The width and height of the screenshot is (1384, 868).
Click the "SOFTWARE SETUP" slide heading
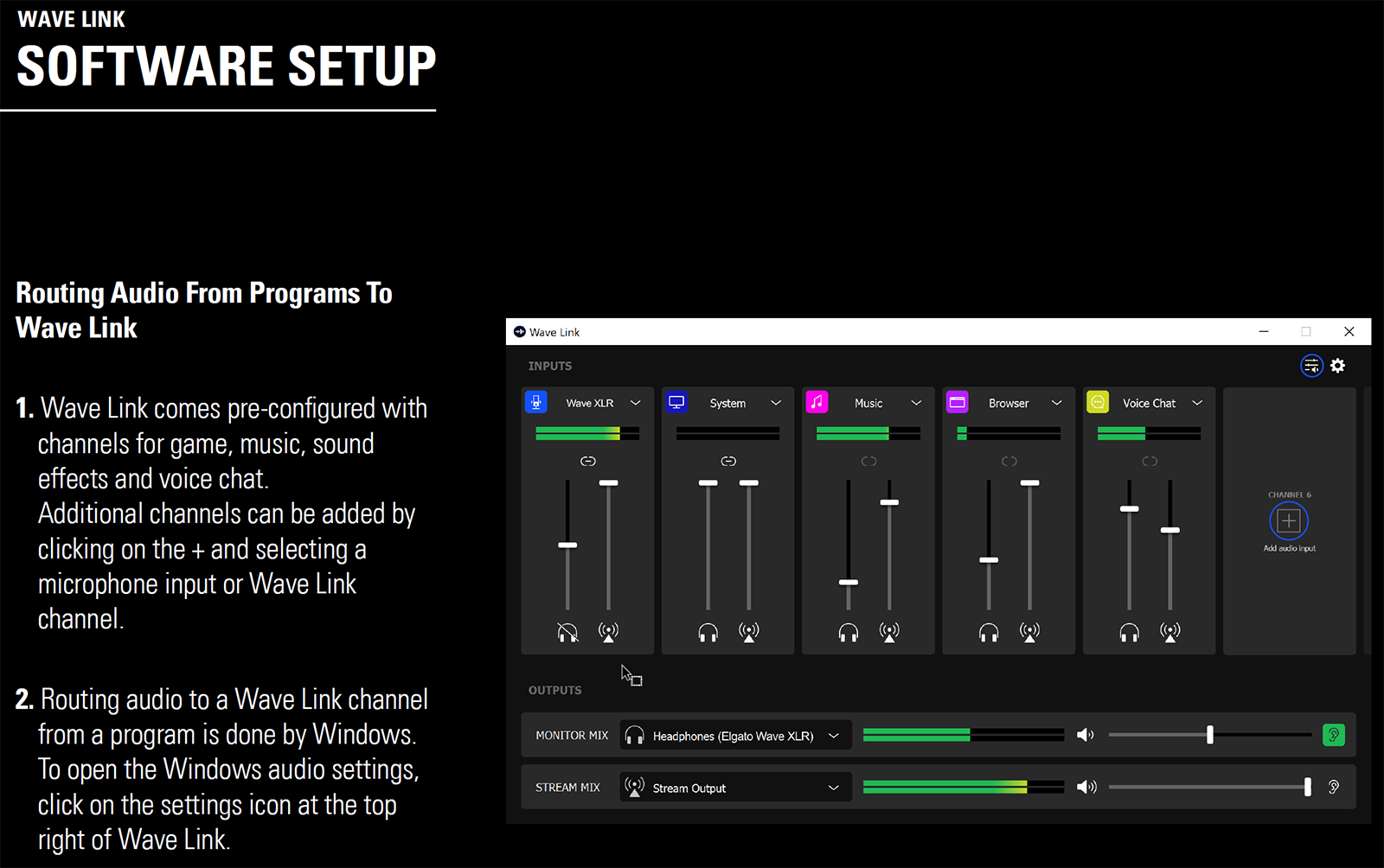coord(227,67)
